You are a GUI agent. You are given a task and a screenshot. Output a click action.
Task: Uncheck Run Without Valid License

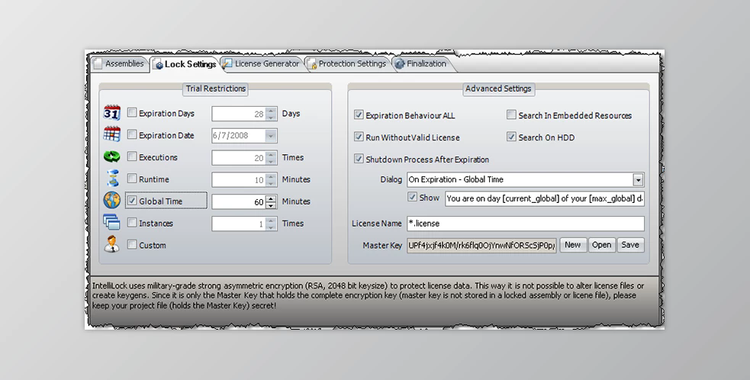click(x=359, y=137)
